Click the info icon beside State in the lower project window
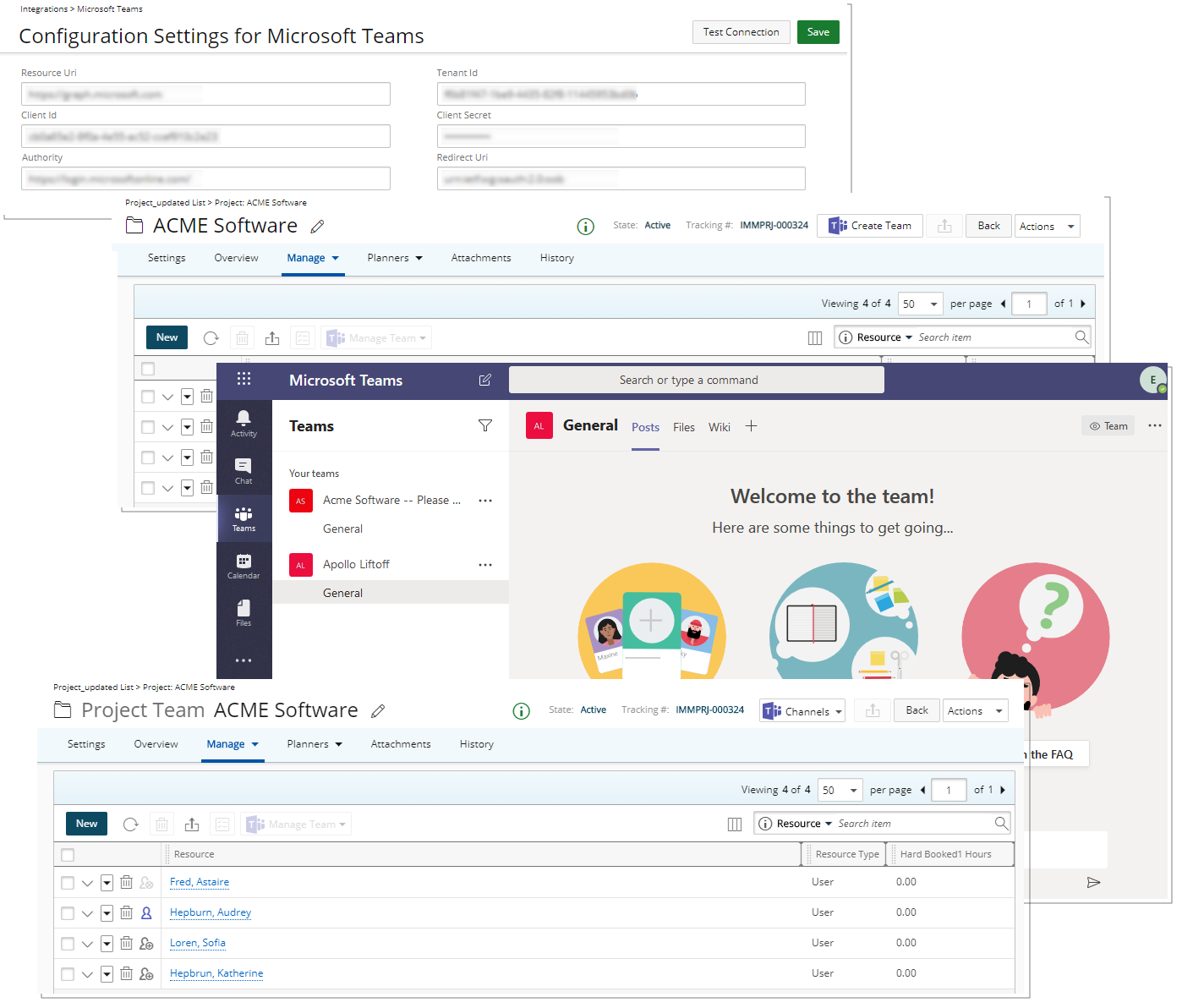 pos(522,711)
